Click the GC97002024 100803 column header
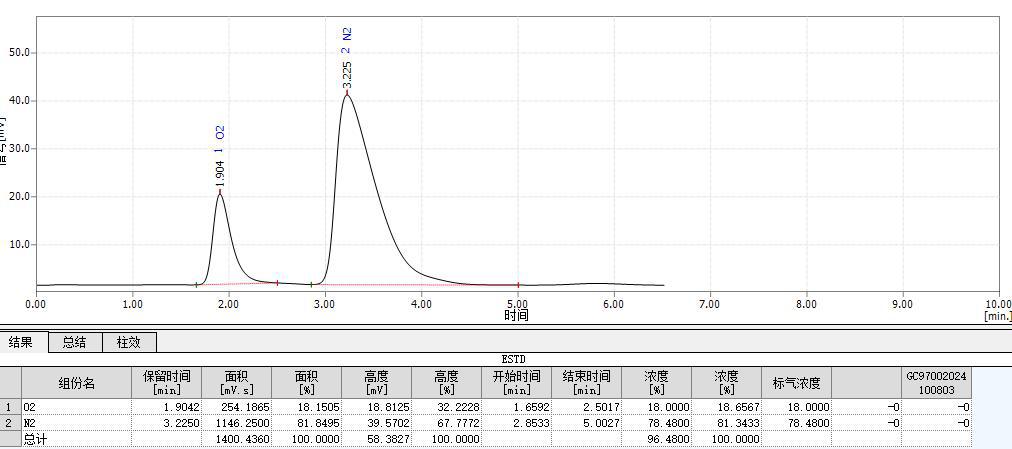 pyautogui.click(x=936, y=383)
